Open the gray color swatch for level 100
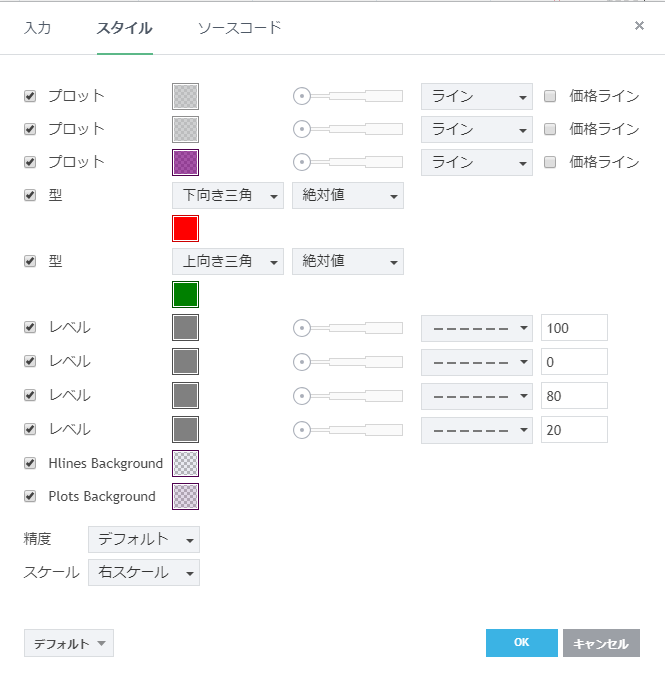This screenshot has height=680, width=665. (x=185, y=328)
